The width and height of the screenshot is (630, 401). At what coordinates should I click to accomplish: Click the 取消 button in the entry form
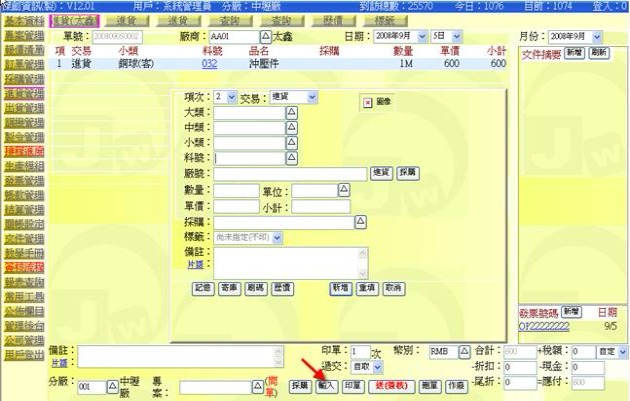[392, 288]
